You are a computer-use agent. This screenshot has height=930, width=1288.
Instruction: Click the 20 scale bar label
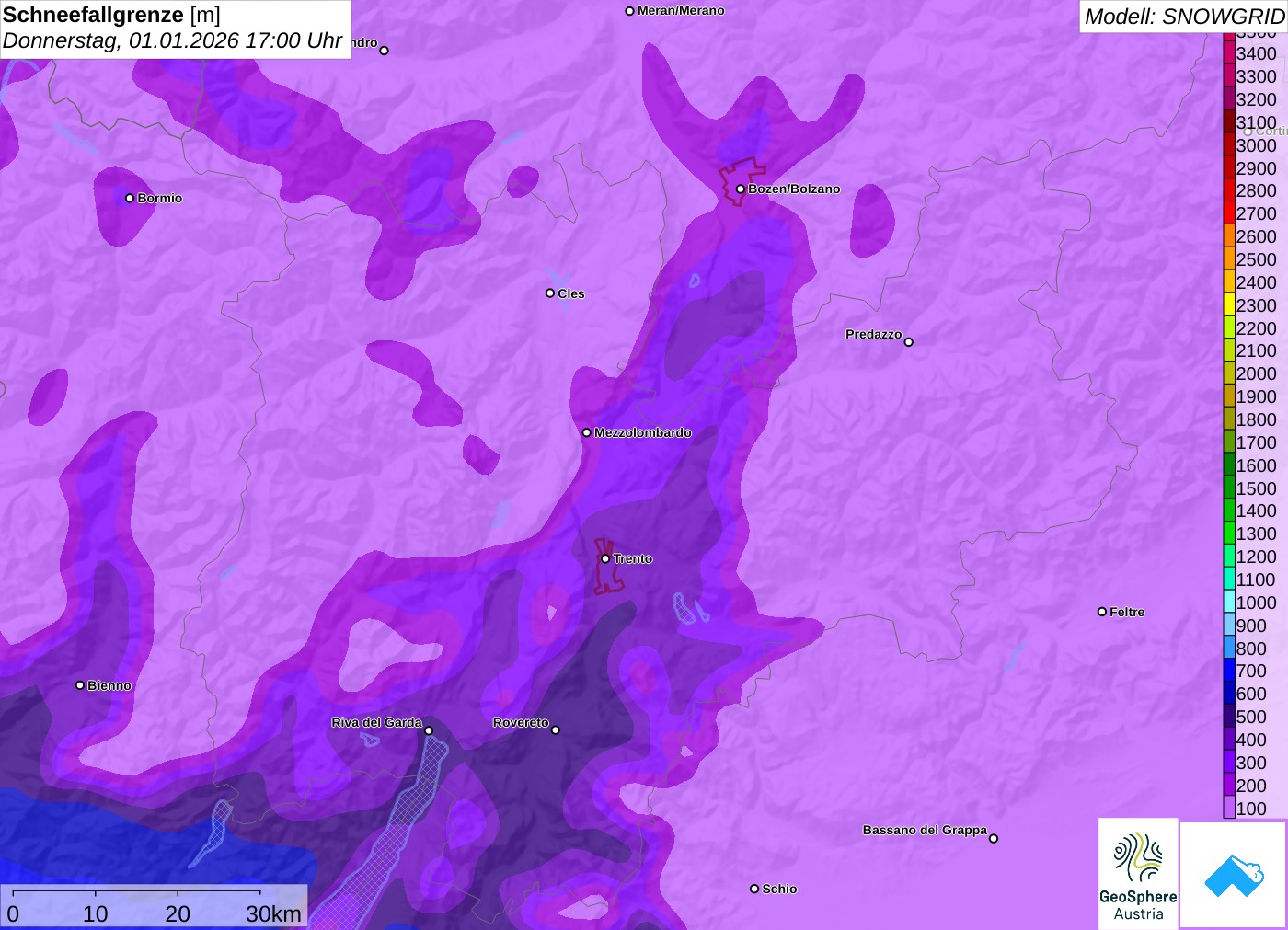coord(178,913)
